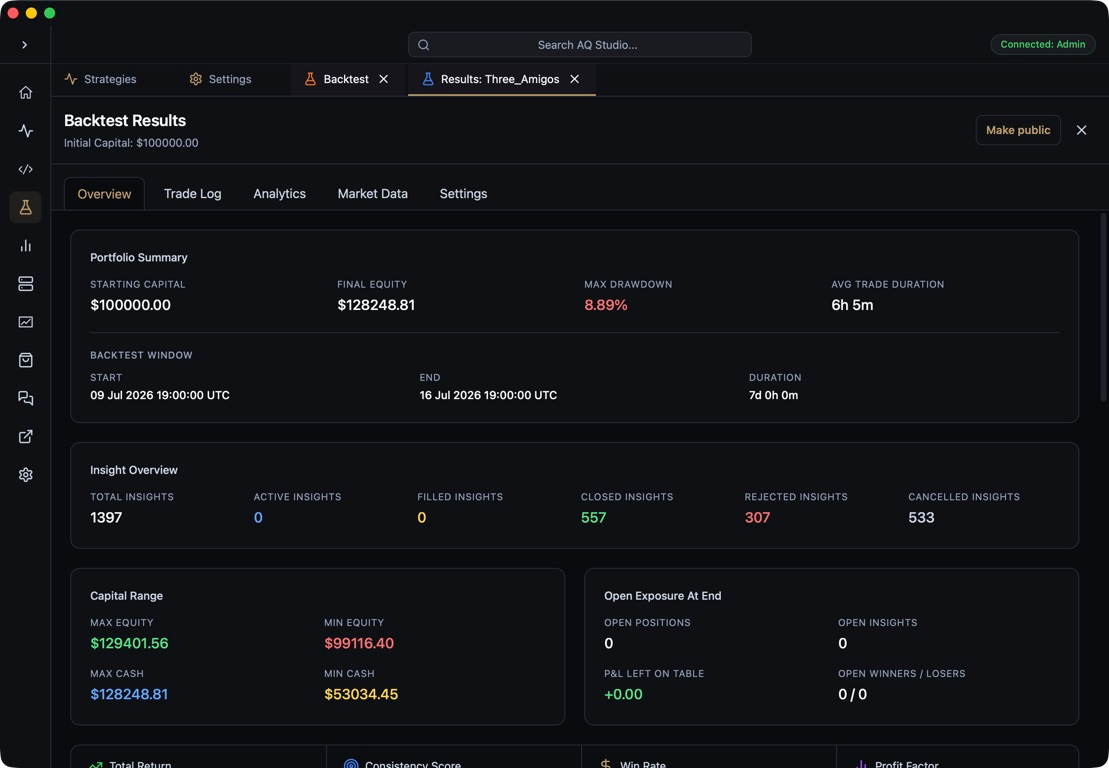Switch to the Backtest tab
Image resolution: width=1109 pixels, height=768 pixels.
coord(346,79)
